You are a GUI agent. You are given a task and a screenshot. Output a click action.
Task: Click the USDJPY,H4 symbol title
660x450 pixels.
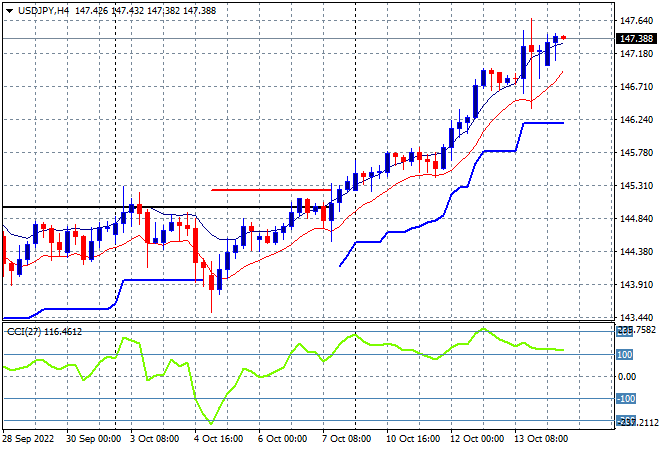pyautogui.click(x=43, y=11)
